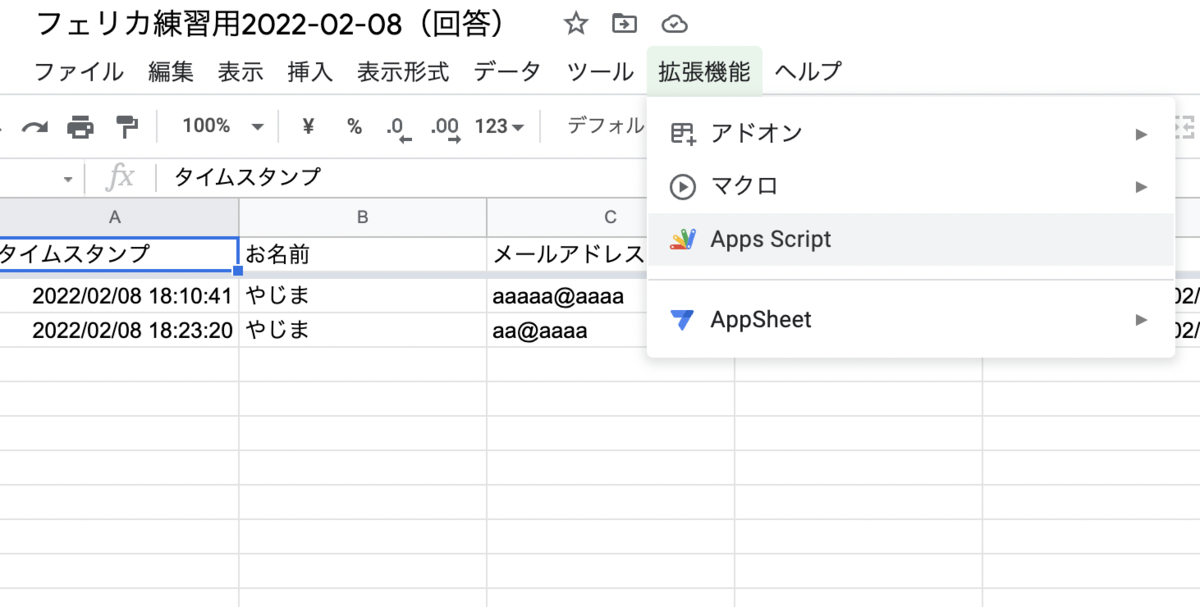The image size is (1200, 607).
Task: Click the redo arrow icon
Action: click(x=35, y=127)
